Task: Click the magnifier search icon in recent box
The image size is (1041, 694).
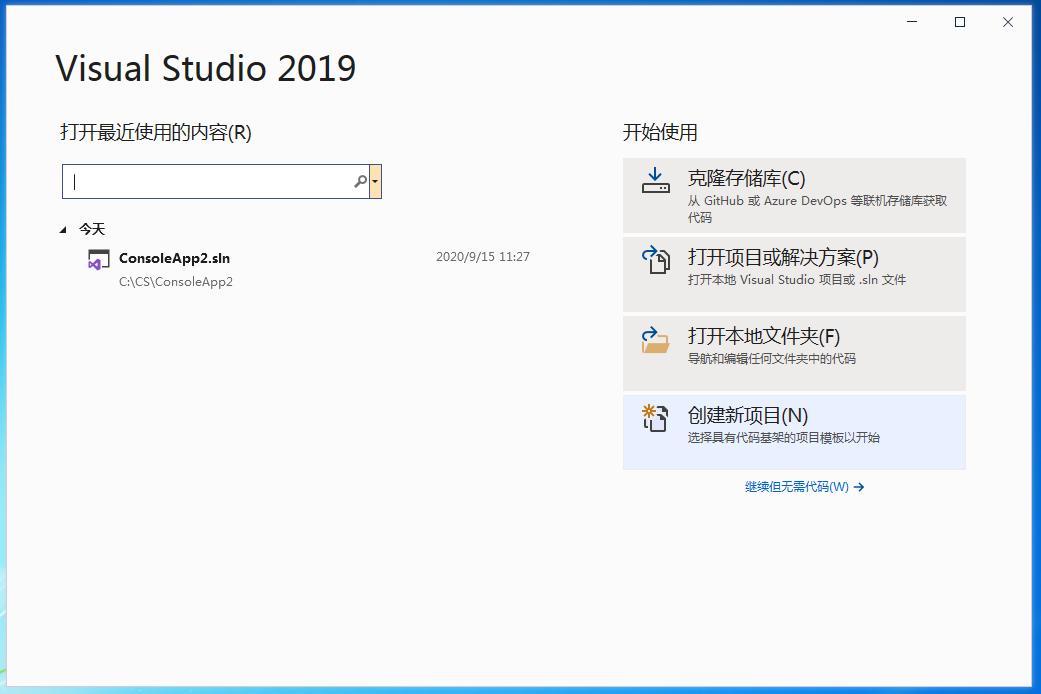Action: pos(360,181)
